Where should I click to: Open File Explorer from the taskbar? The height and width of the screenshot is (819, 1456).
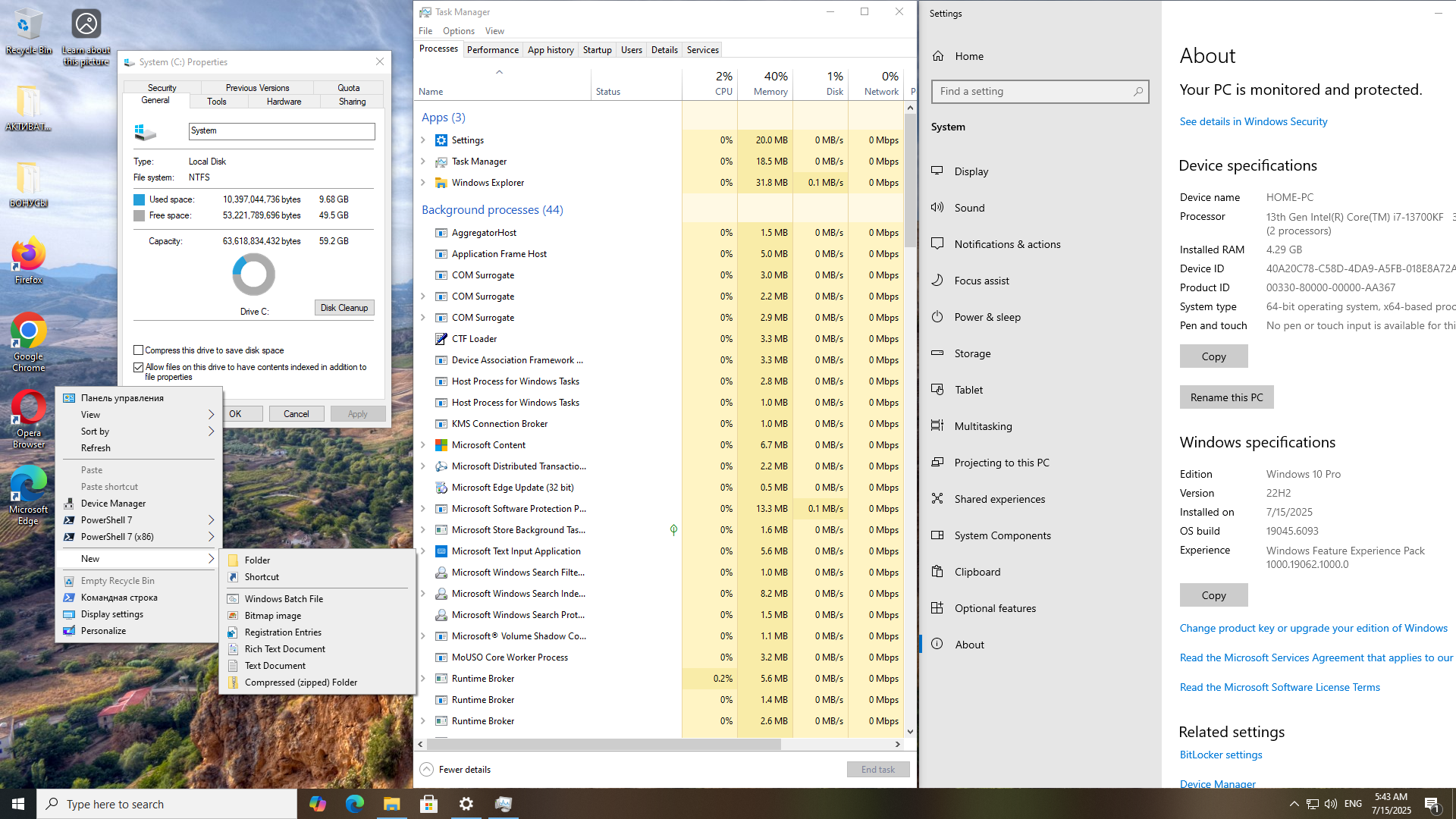[x=391, y=804]
